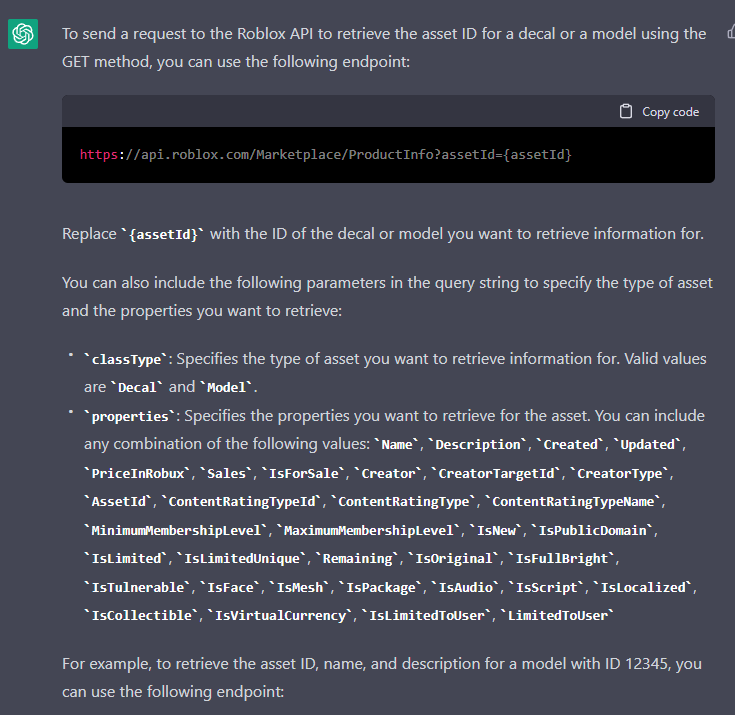Click the 'IsVirtualCurrency' property value
This screenshot has height=715, width=735.
(x=280, y=616)
